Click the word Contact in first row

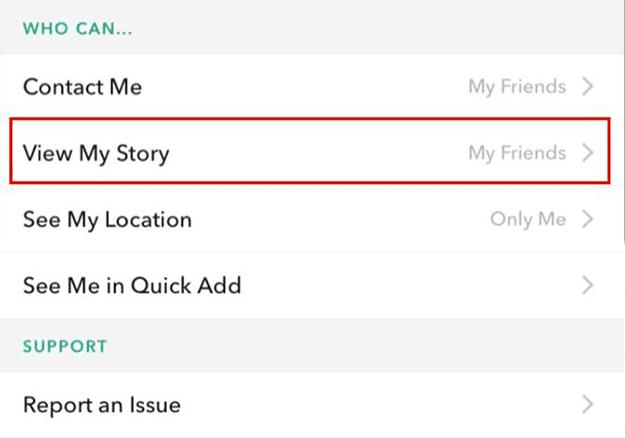pyautogui.click(x=62, y=87)
